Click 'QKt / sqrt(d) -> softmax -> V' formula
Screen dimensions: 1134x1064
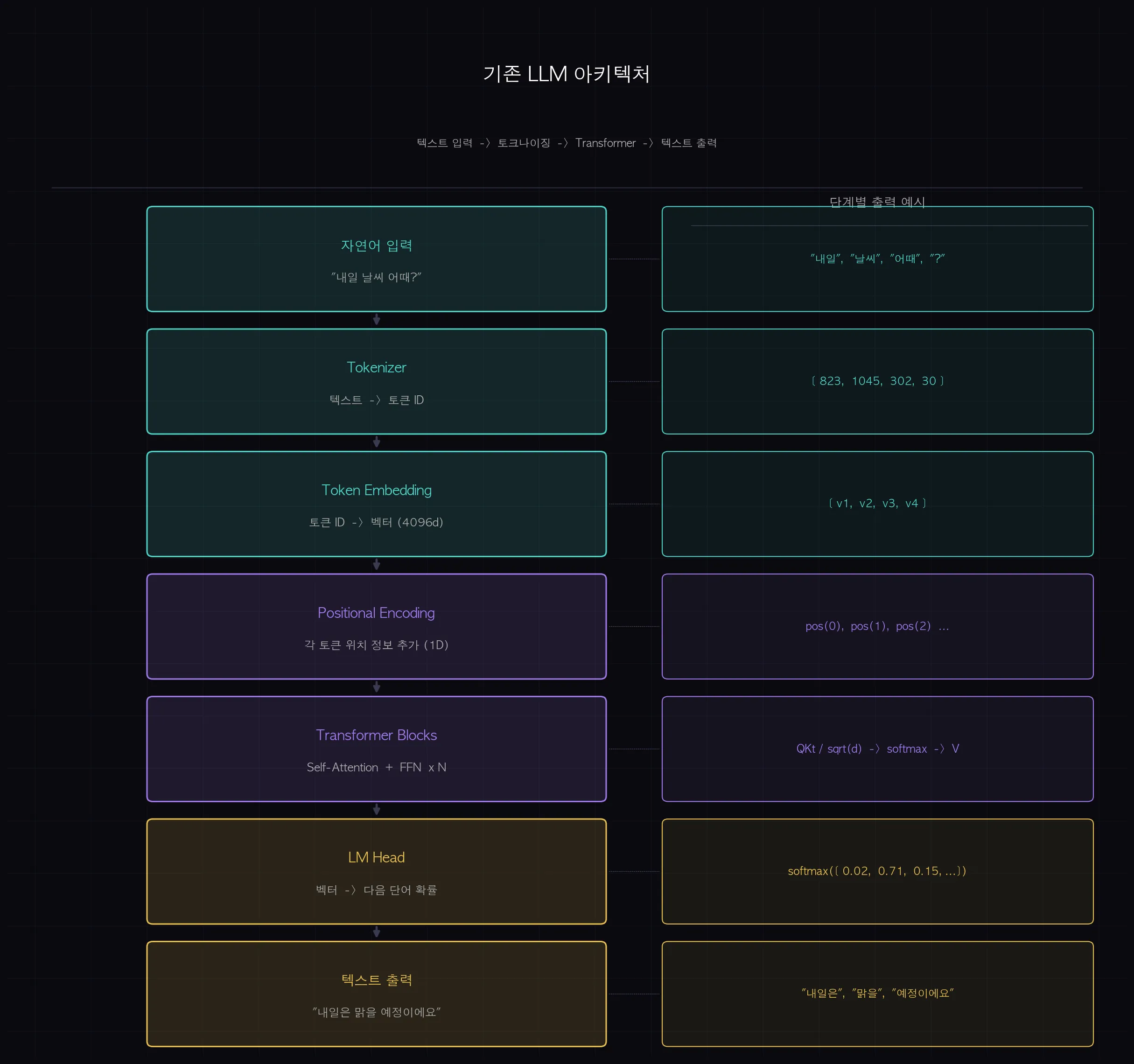877,749
